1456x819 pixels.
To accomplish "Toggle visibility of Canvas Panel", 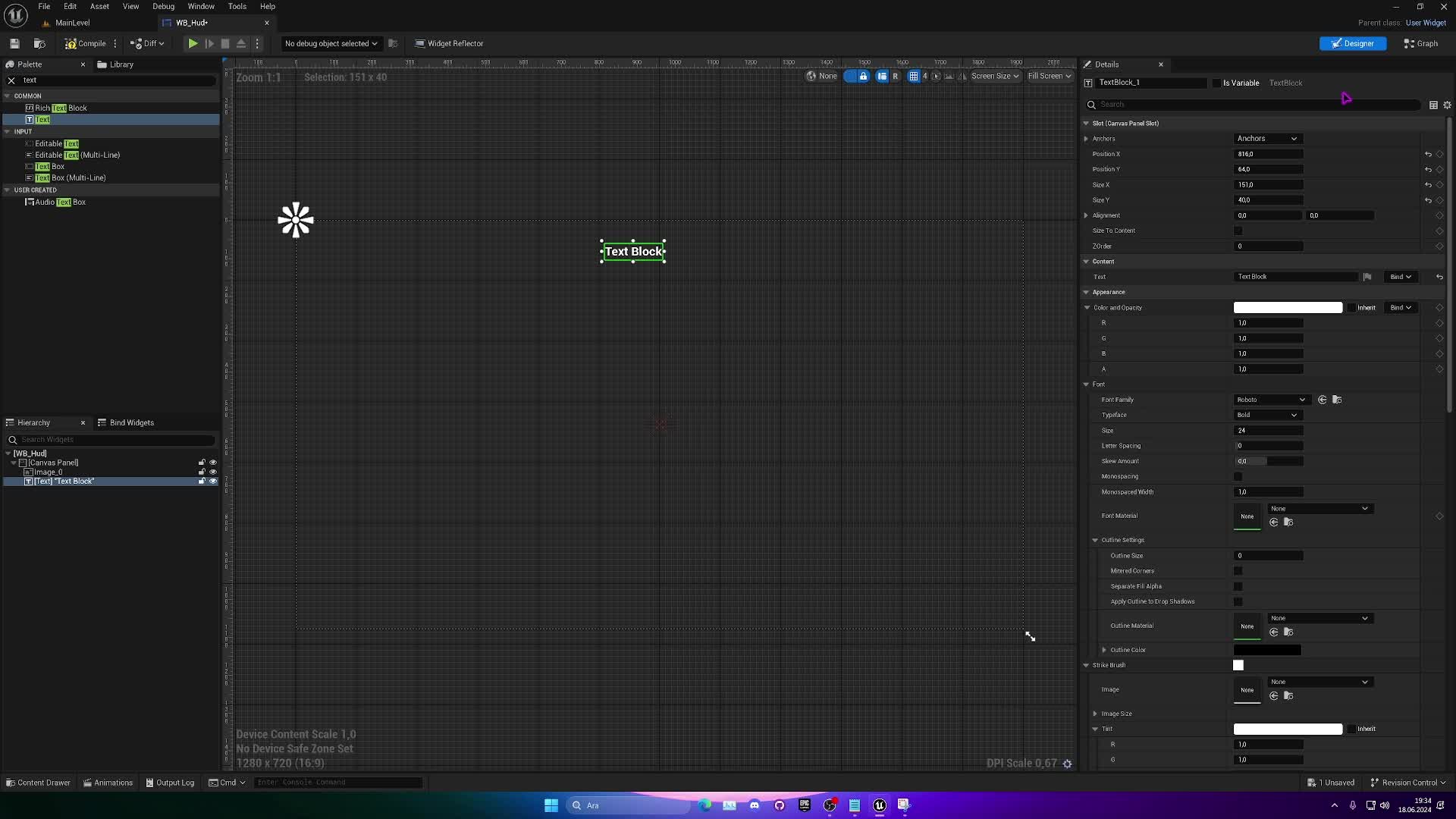I will [213, 462].
